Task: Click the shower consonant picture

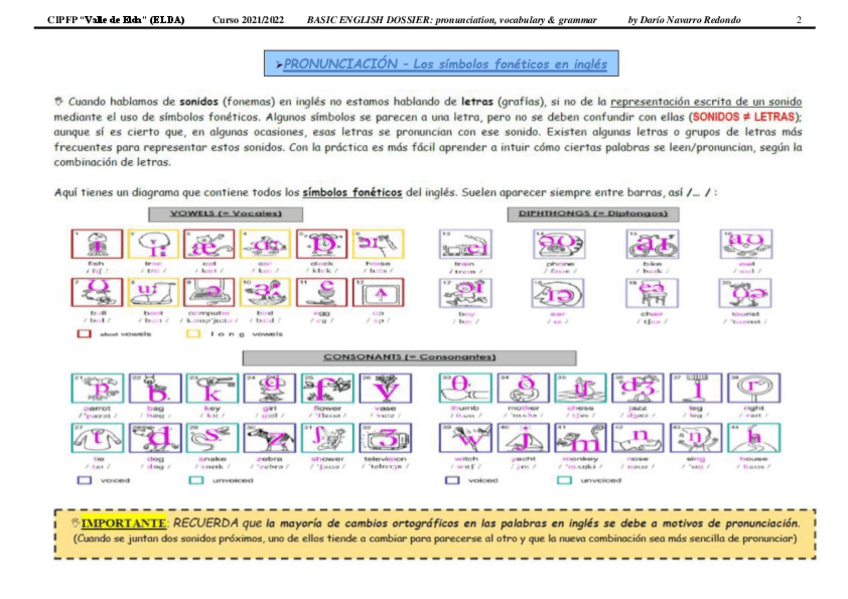Action: (328, 438)
